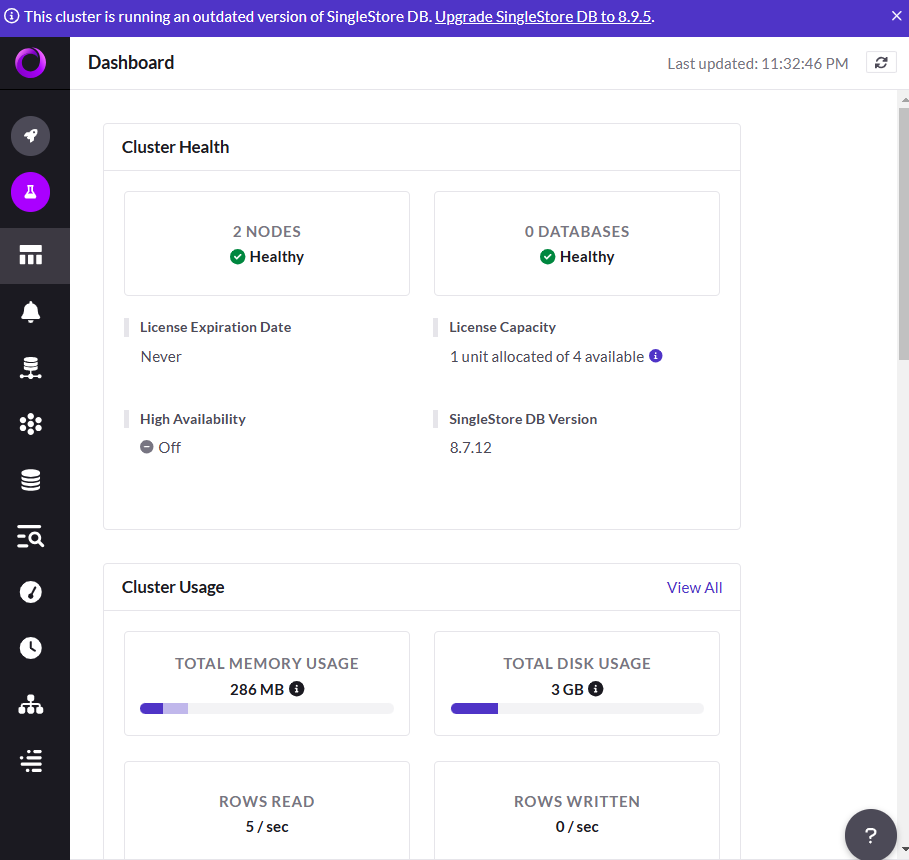Open the clock sidebar icon
Viewport: 909px width, 860px height.
point(31,648)
